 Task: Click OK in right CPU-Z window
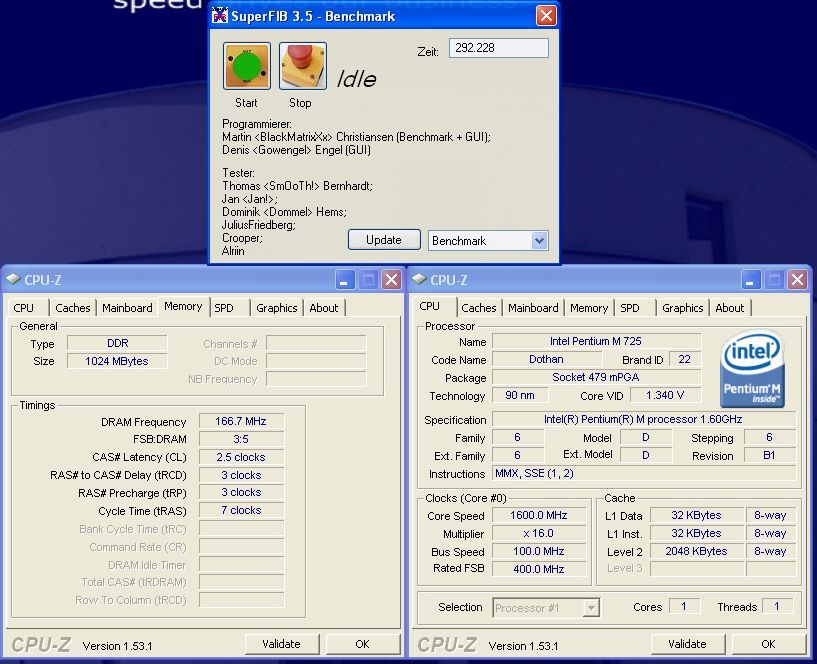click(768, 644)
